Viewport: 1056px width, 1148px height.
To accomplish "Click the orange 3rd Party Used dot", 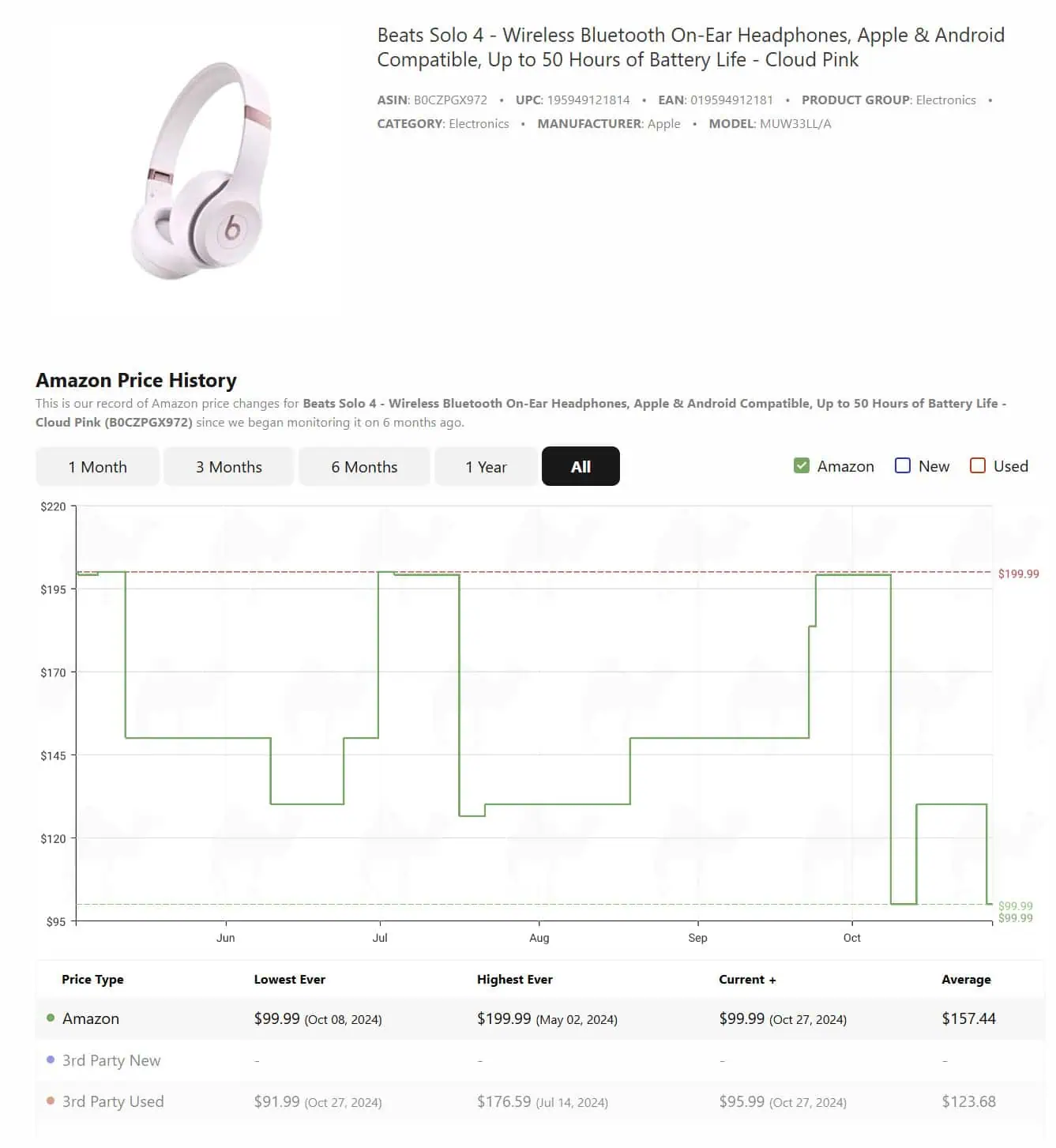I will coord(51,1101).
